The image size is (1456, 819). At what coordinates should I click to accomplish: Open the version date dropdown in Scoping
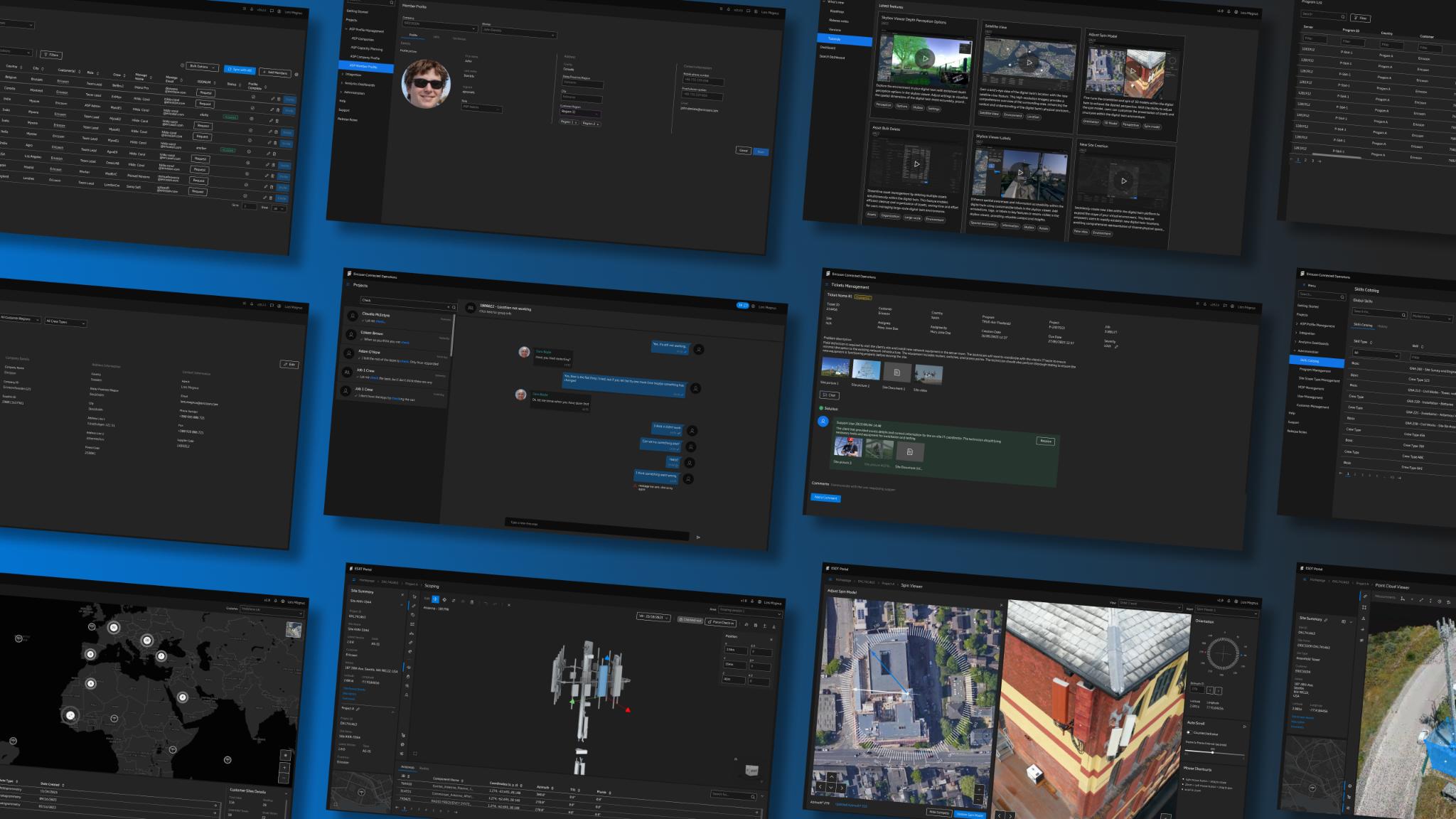click(653, 617)
